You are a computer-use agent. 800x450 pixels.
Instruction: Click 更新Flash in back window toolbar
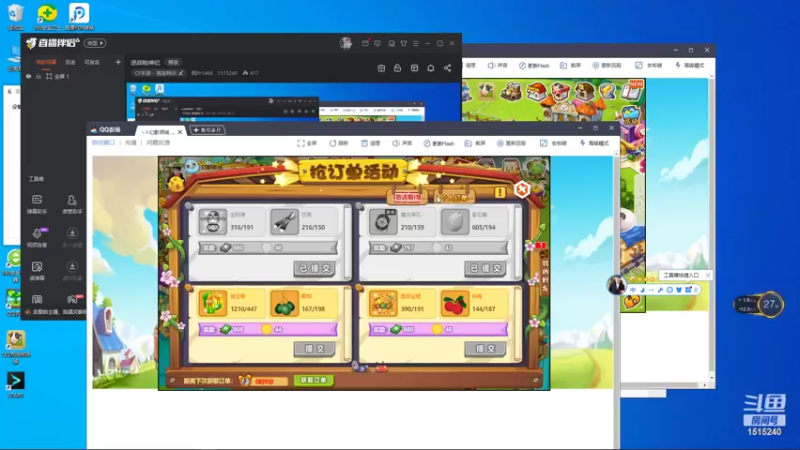(534, 65)
